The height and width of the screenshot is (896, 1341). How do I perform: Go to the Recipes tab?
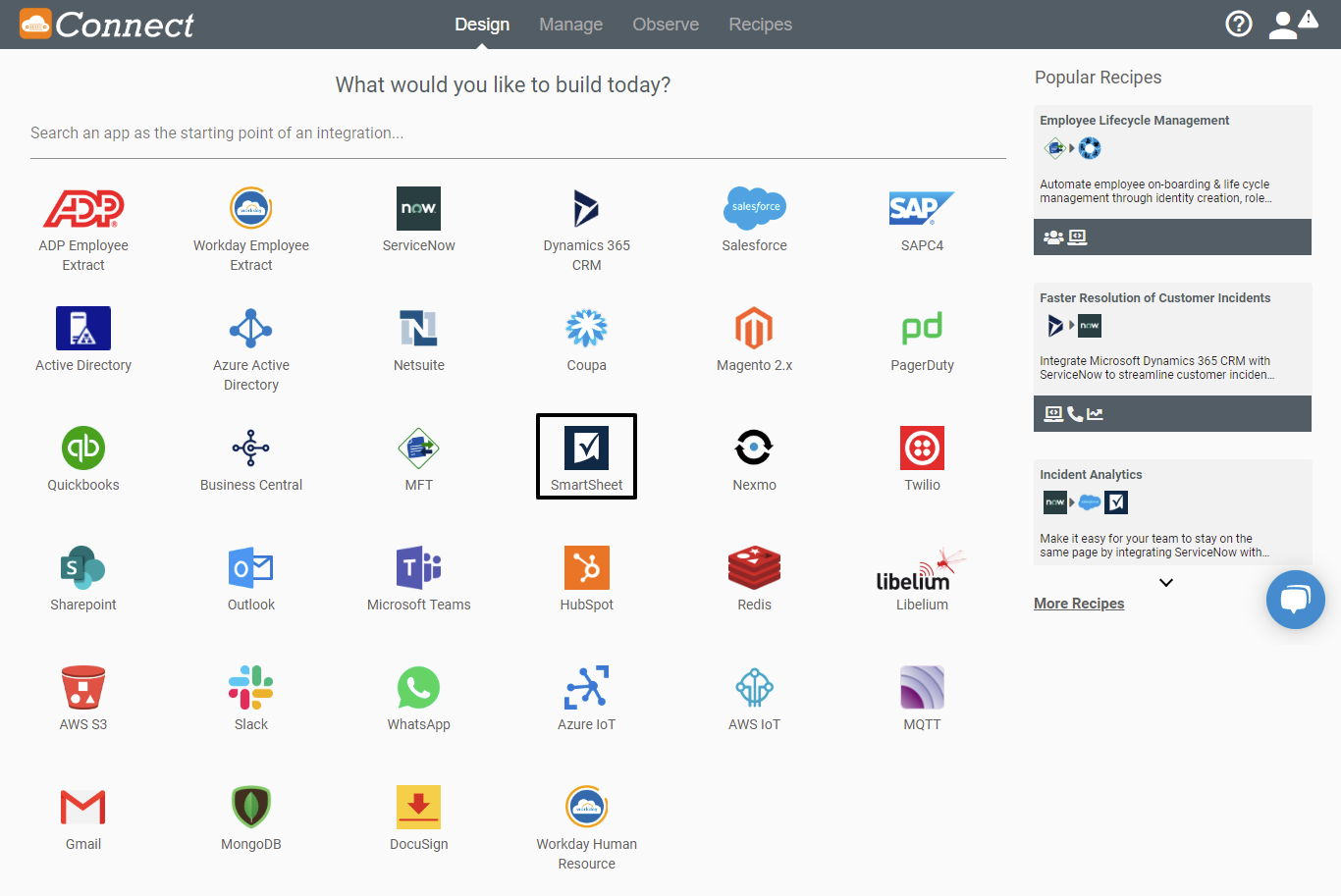761,25
